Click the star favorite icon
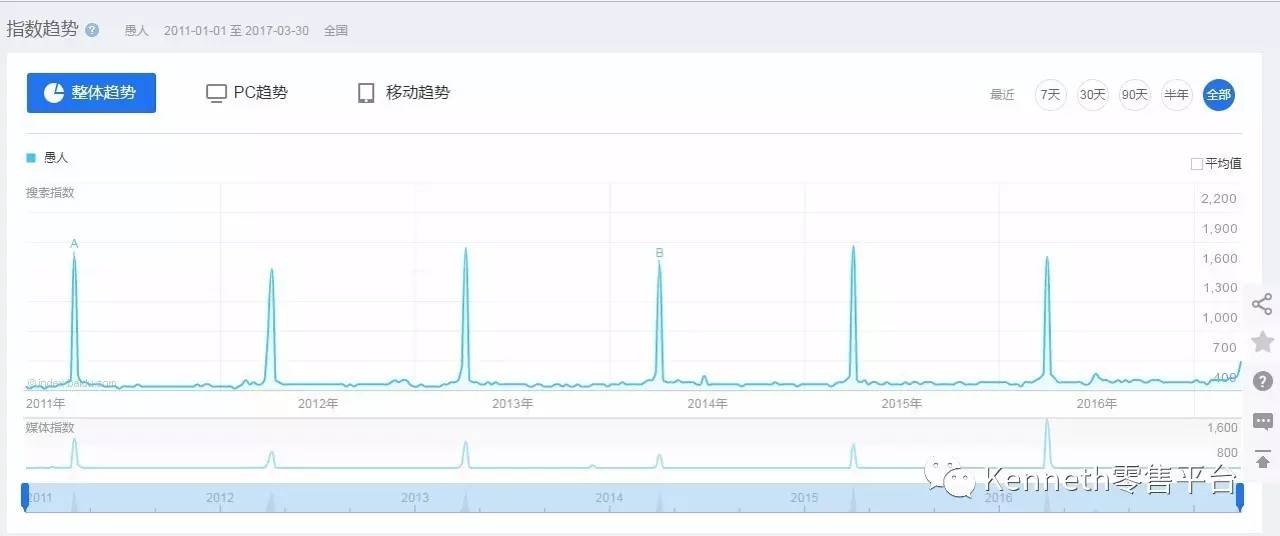This screenshot has height=536, width=1280. 1262,342
